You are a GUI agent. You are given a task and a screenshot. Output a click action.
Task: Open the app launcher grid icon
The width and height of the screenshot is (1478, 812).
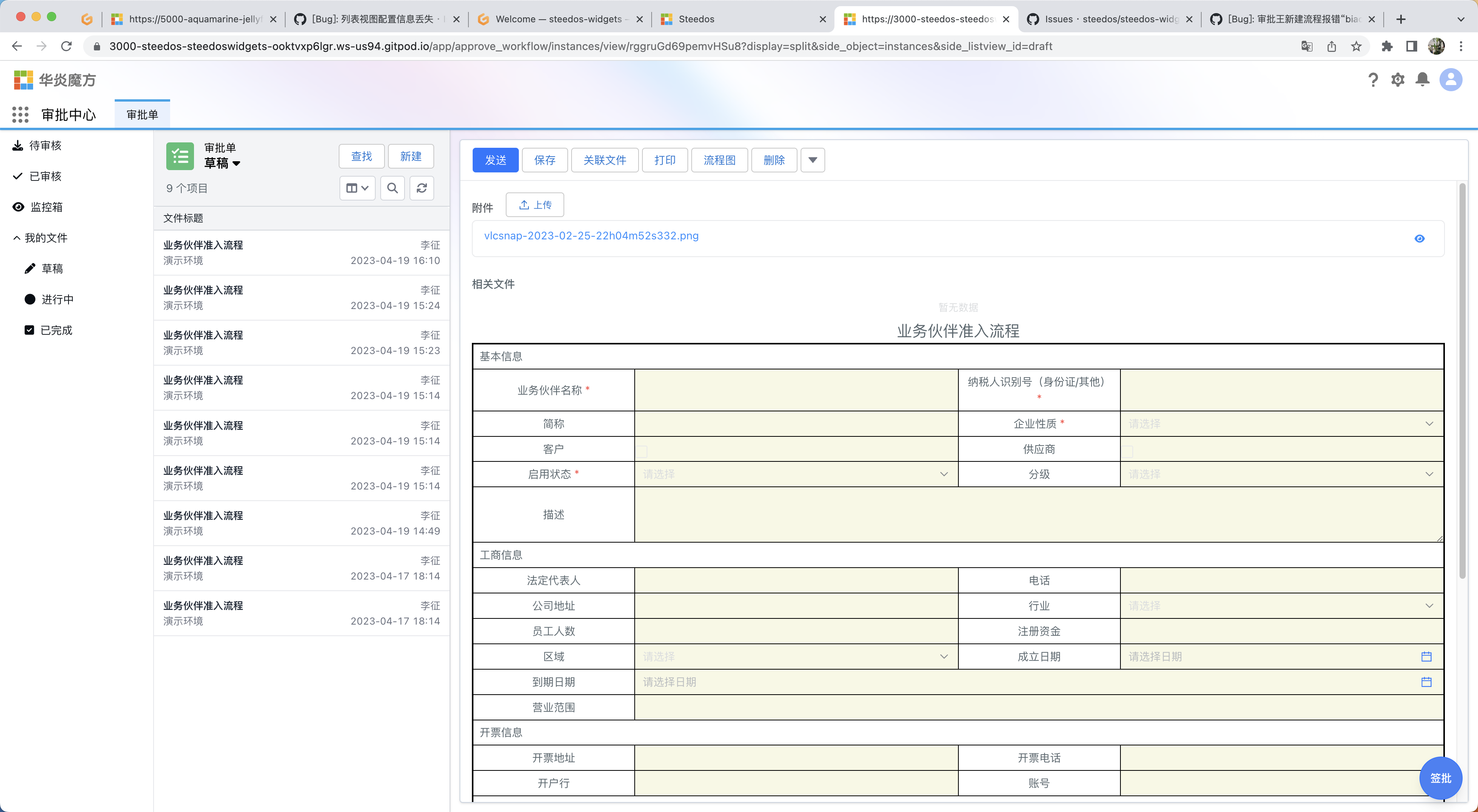pyautogui.click(x=20, y=114)
